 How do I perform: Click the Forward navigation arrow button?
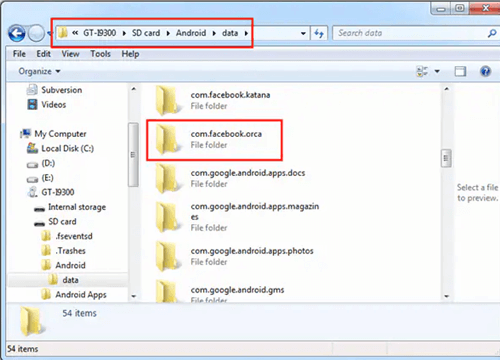click(x=36, y=33)
